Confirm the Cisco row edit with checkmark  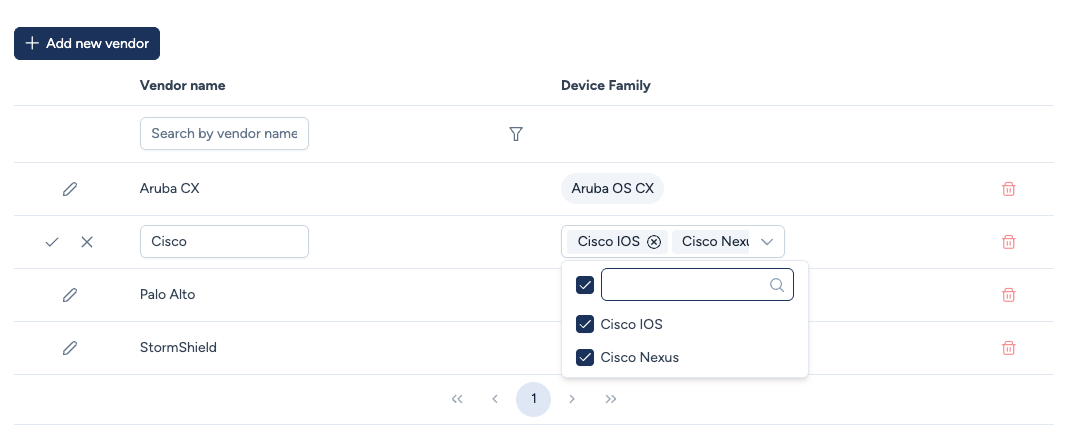(52, 242)
